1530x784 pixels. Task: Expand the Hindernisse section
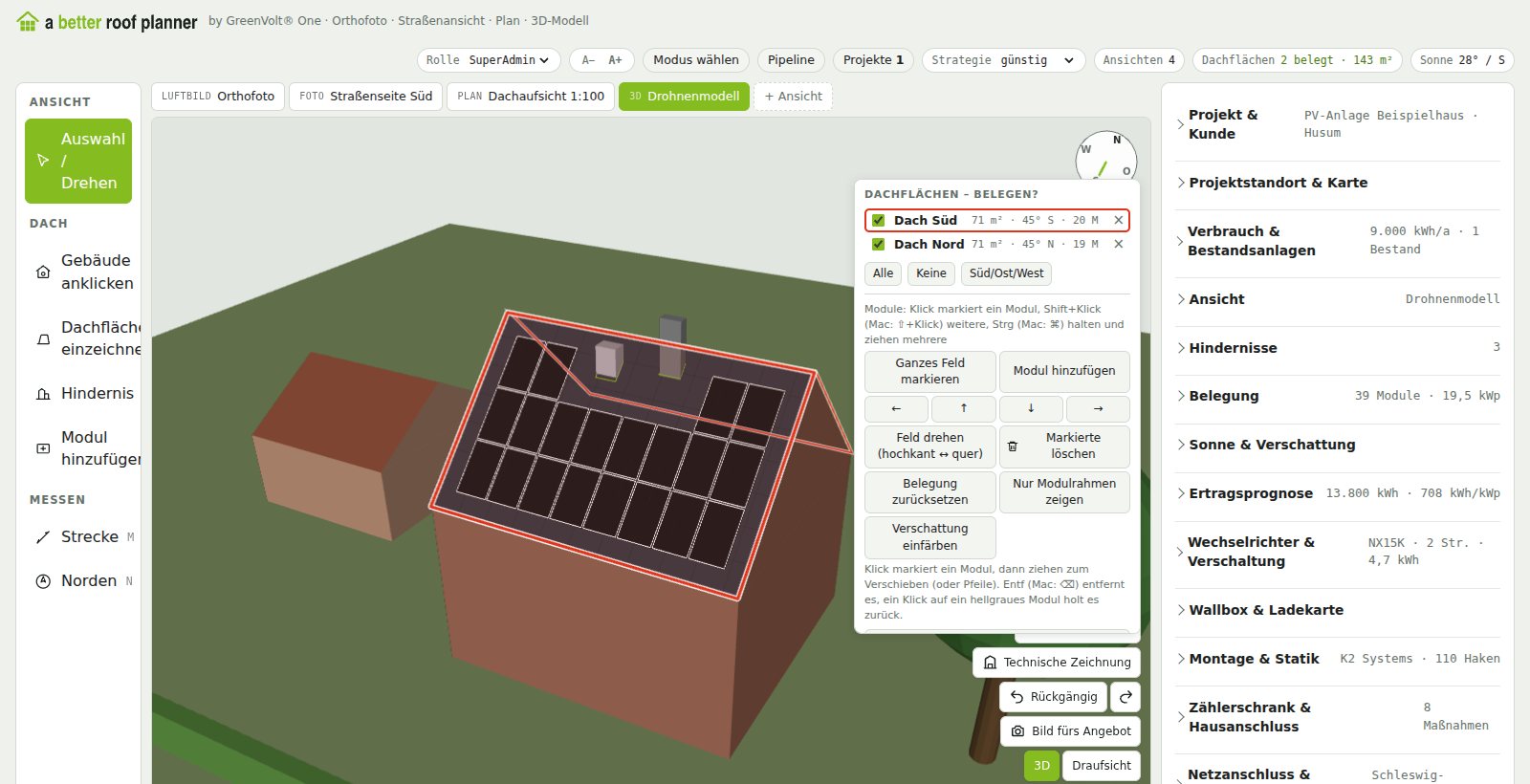[1338, 348]
